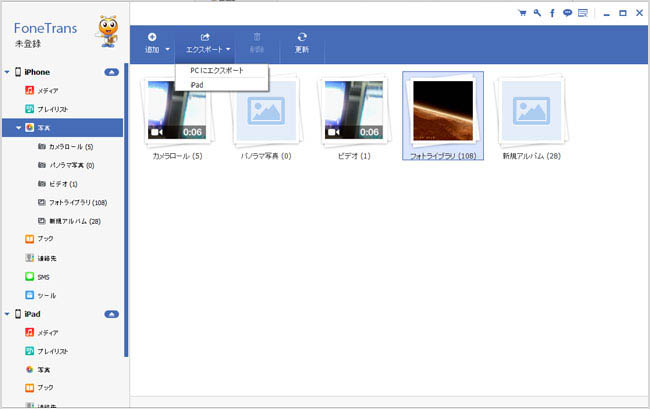Screen dimensions: 650x409
Task: Open SMS under the iPhone section
Action: click(x=43, y=276)
